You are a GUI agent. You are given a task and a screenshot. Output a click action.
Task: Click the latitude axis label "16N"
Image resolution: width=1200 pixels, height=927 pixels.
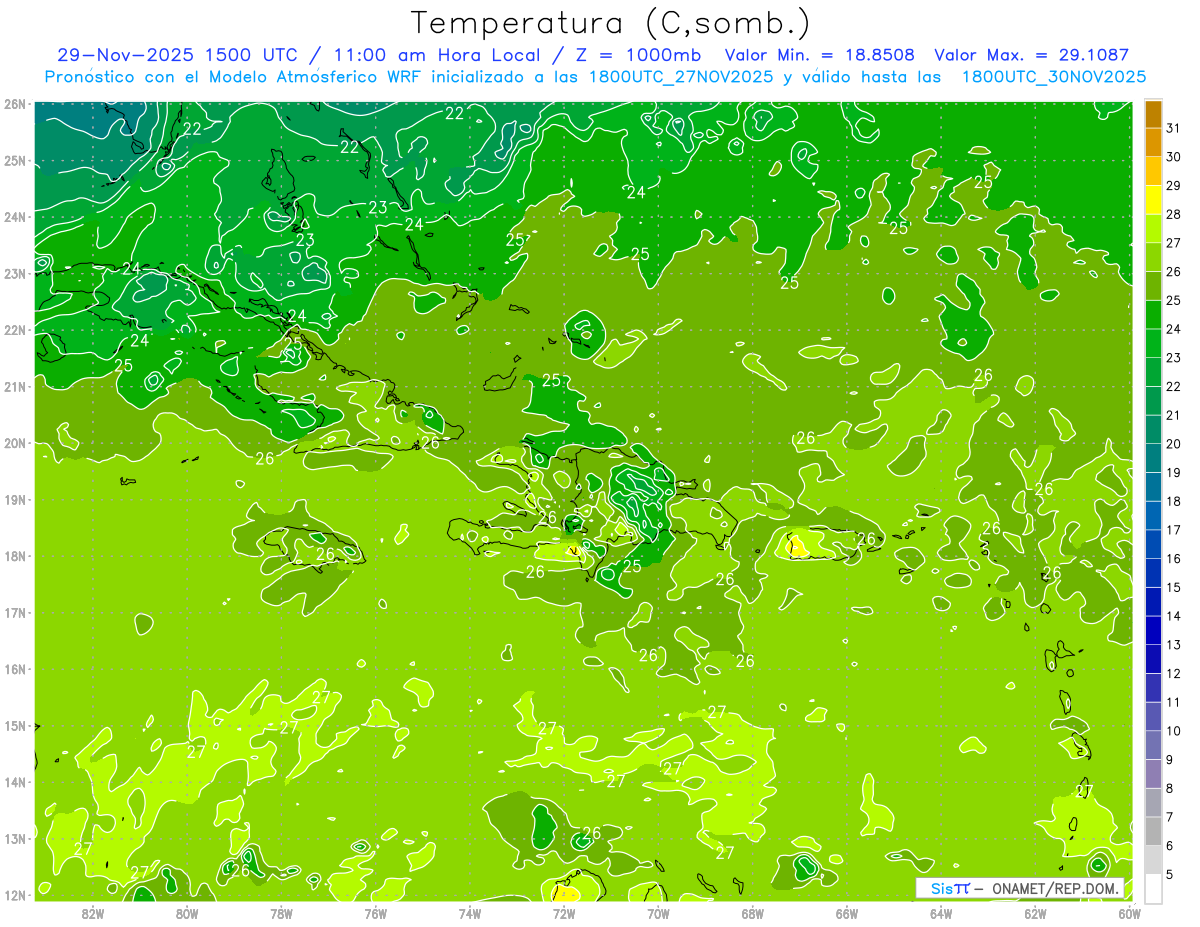(15, 669)
